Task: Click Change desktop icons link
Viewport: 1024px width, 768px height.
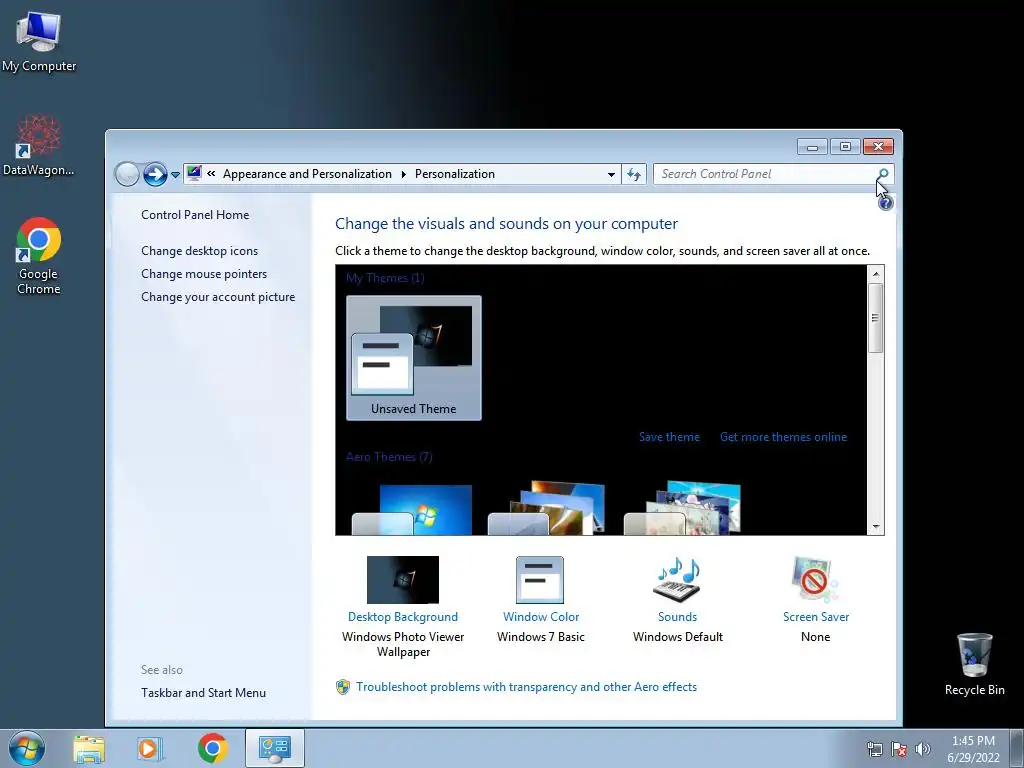Action: coord(199,251)
